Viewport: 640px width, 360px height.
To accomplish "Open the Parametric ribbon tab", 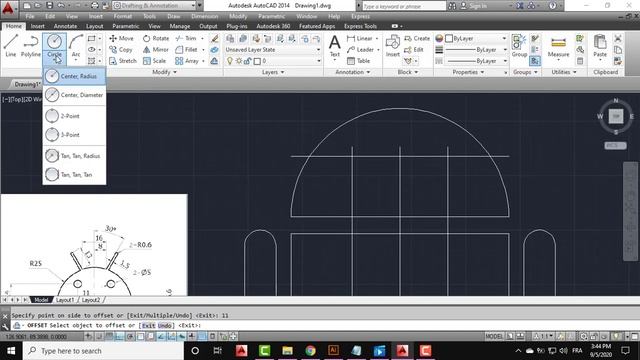I will pos(126,26).
